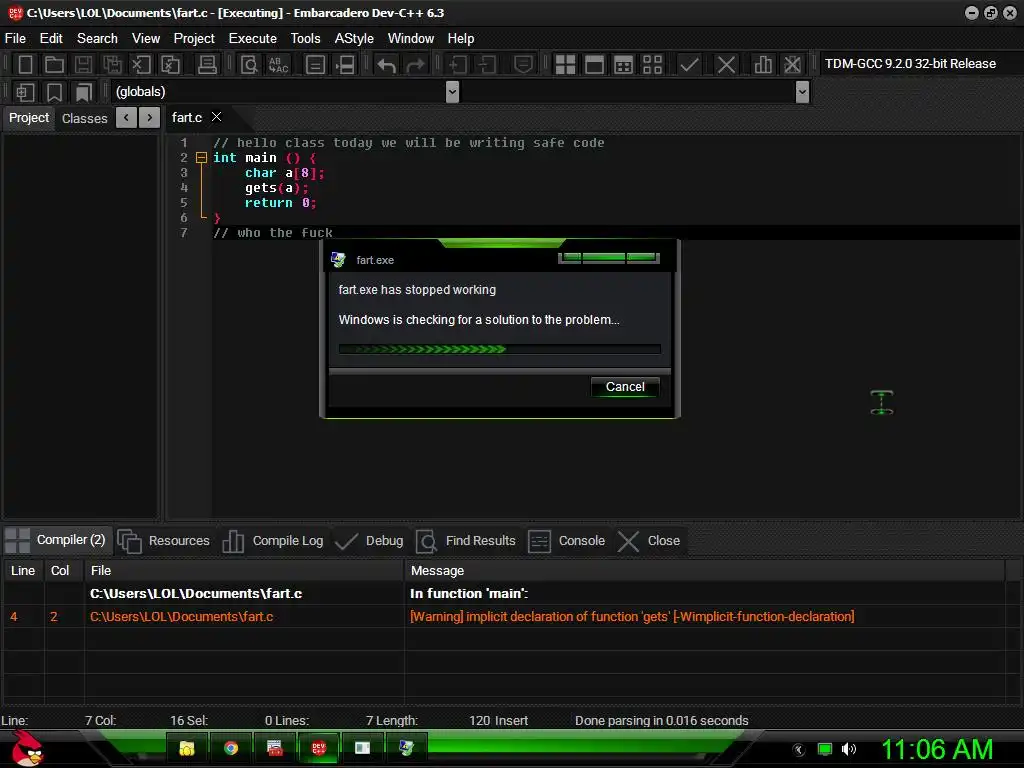The height and width of the screenshot is (768, 1024).
Task: Switch to the Classes sidebar tab
Action: [x=84, y=118]
